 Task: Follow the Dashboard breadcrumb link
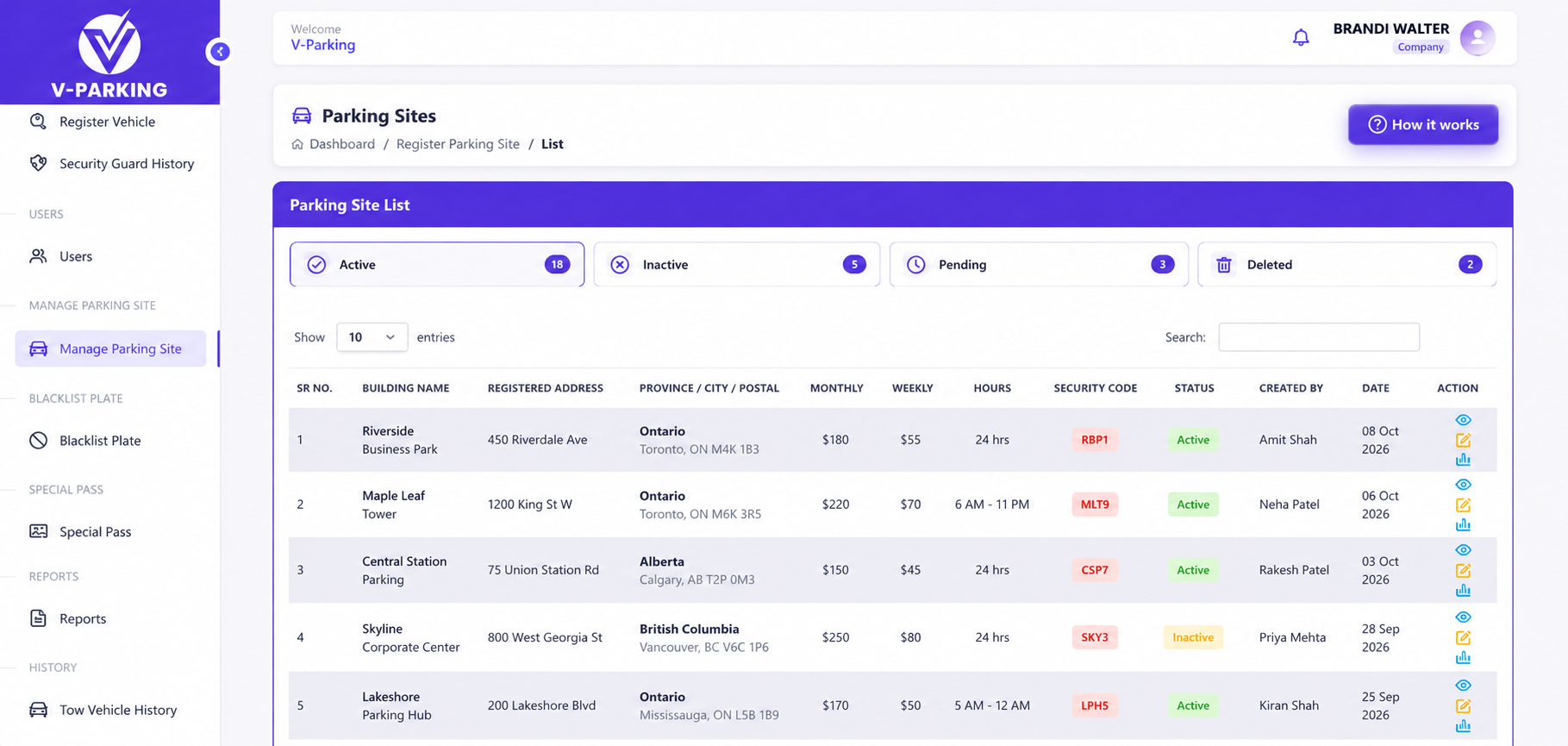tap(342, 144)
